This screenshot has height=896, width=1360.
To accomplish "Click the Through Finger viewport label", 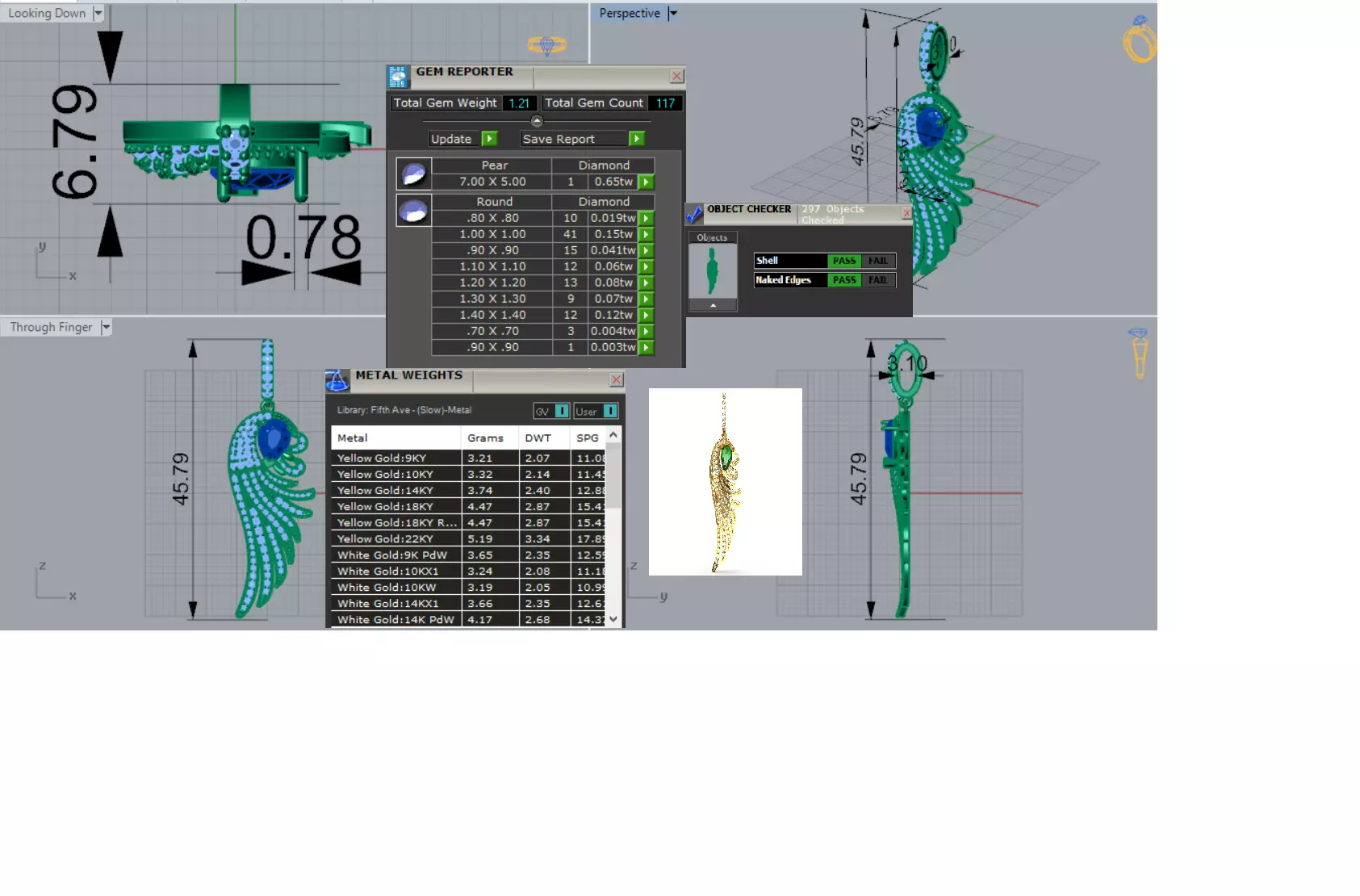I will tap(51, 327).
